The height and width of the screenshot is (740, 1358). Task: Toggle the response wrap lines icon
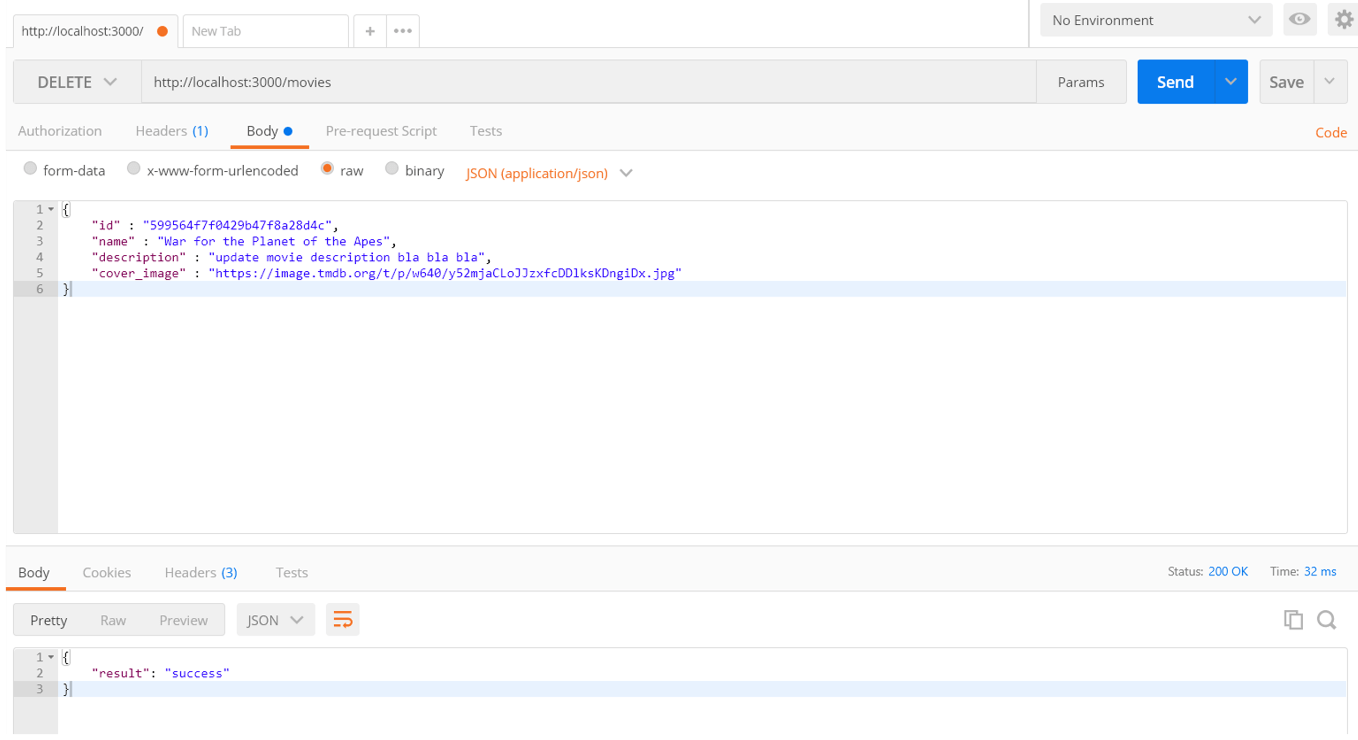point(342,620)
